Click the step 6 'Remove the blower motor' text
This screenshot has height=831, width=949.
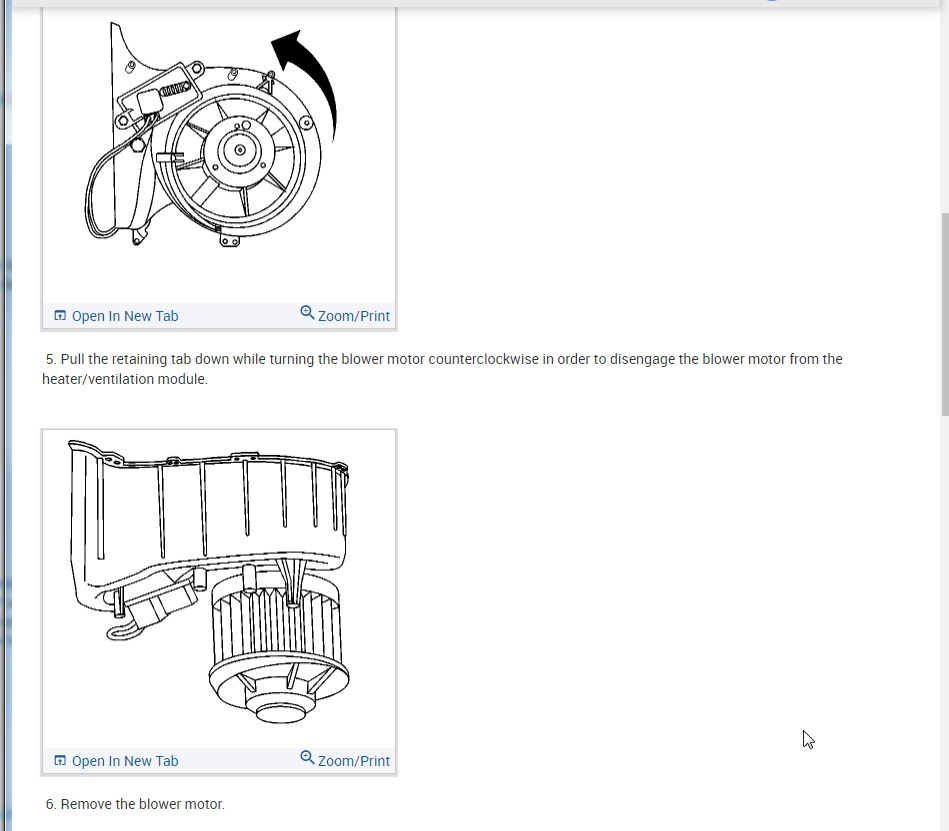136,804
